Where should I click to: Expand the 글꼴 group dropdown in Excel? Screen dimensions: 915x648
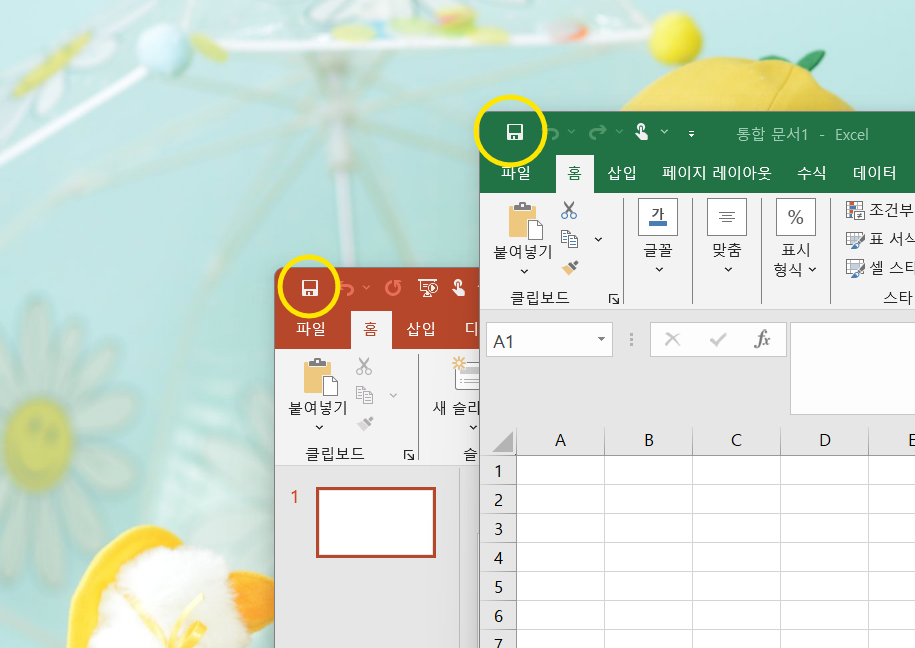click(658, 269)
